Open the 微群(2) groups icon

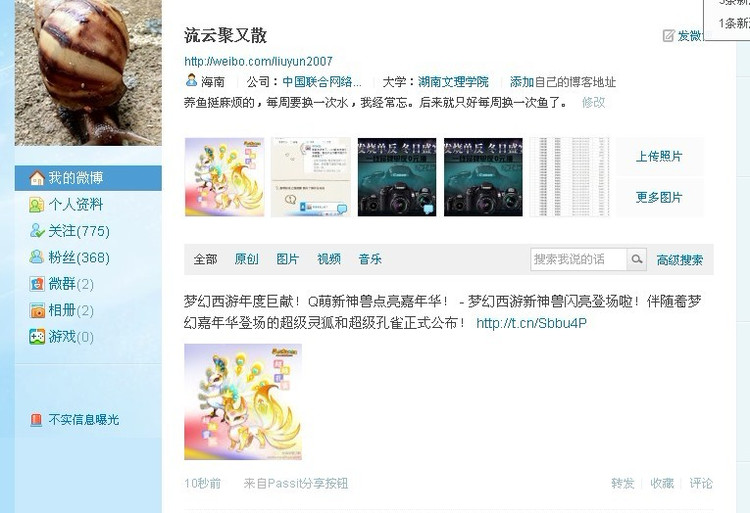click(x=37, y=284)
